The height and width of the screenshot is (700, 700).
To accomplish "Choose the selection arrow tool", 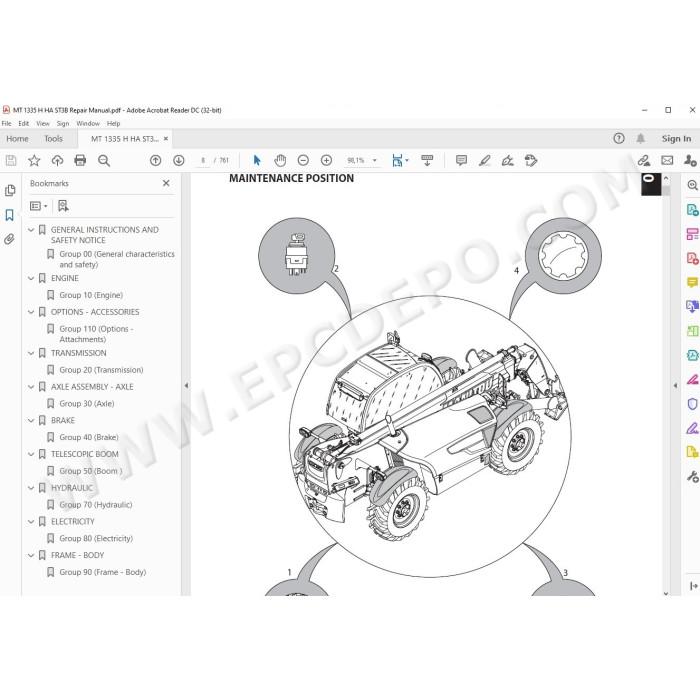I will coord(257,160).
